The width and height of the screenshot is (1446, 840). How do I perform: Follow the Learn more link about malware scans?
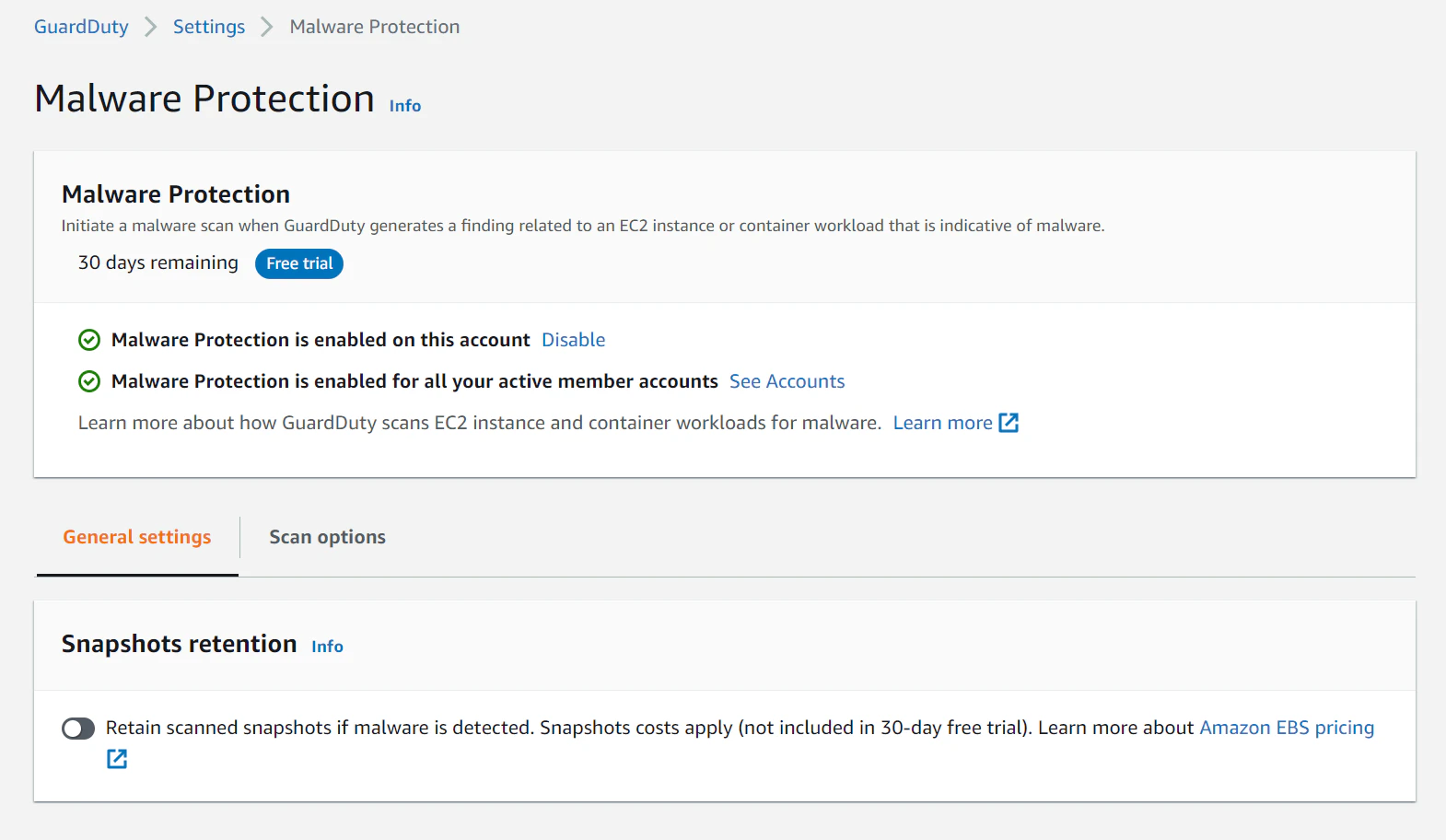[x=942, y=423]
